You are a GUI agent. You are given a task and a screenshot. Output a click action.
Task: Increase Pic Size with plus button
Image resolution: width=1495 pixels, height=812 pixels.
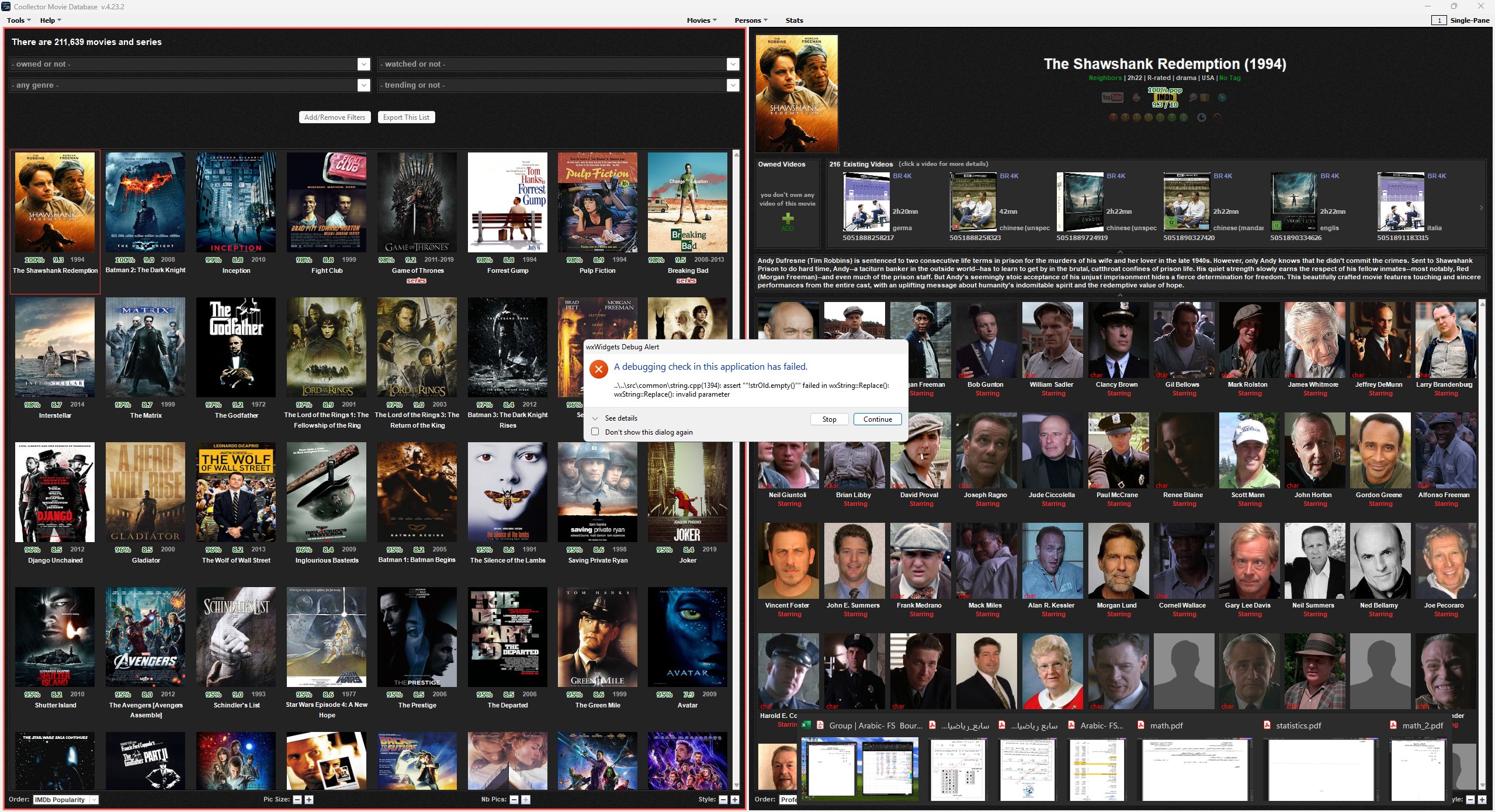tap(309, 800)
